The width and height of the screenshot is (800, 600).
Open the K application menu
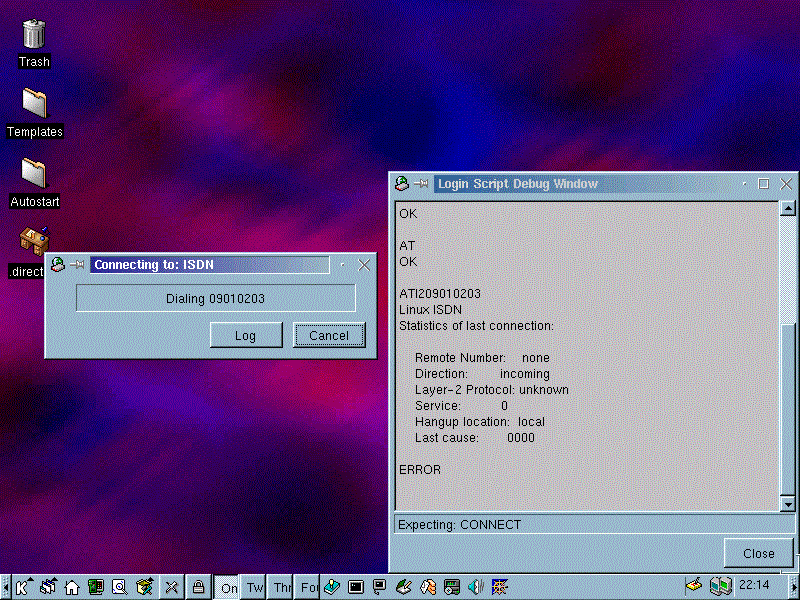24,587
